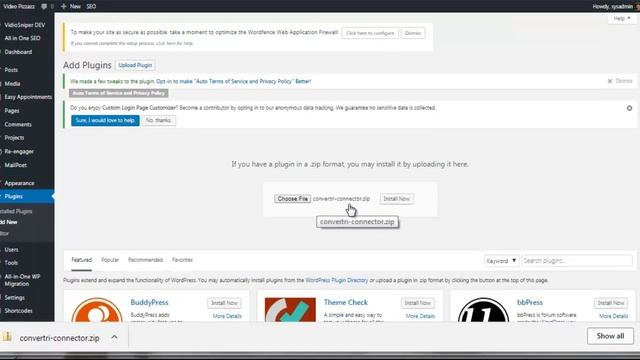Close the Custom Login Page Customizer notice
The width and height of the screenshot is (640, 360).
point(629,108)
